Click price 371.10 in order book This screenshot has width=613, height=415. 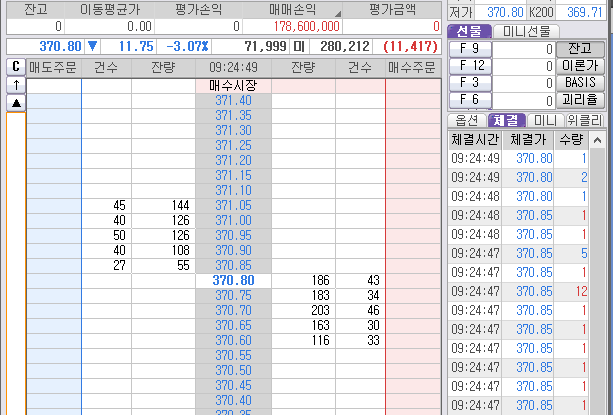pyautogui.click(x=233, y=191)
